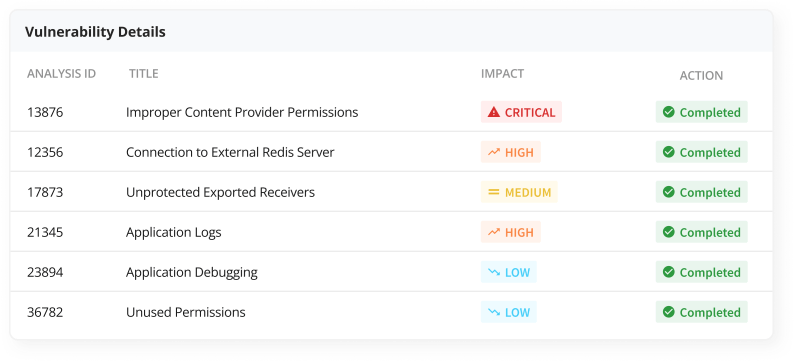Click the ACTION column header
This screenshot has height=362, width=795.
701,76
